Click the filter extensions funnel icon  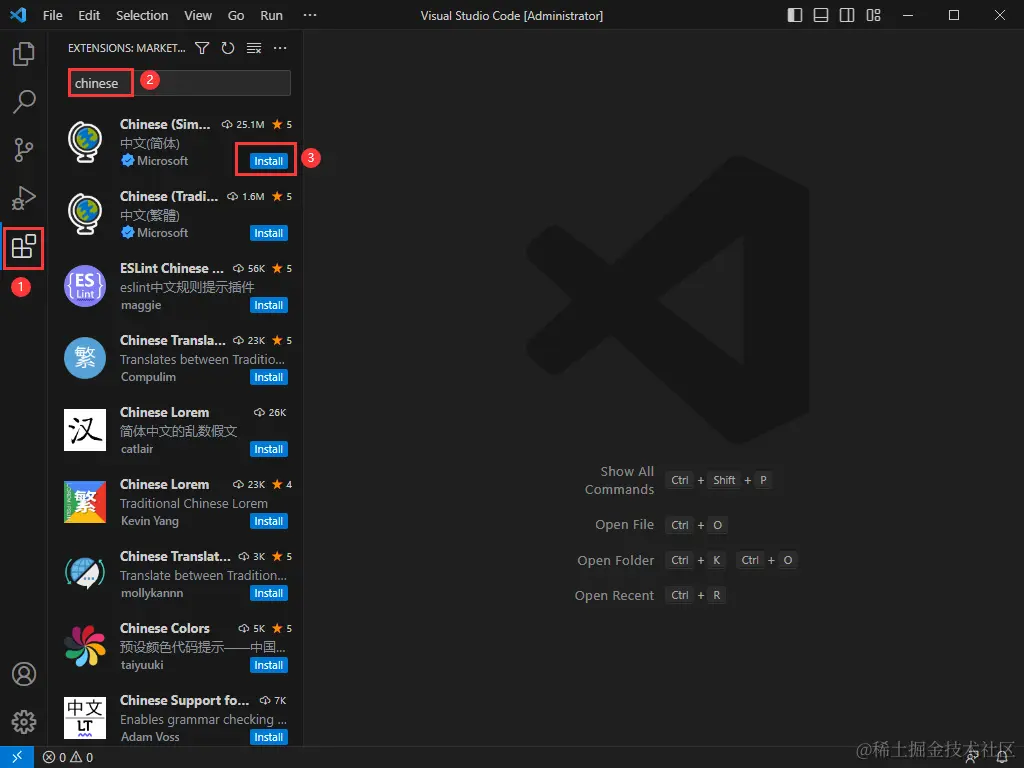(202, 48)
